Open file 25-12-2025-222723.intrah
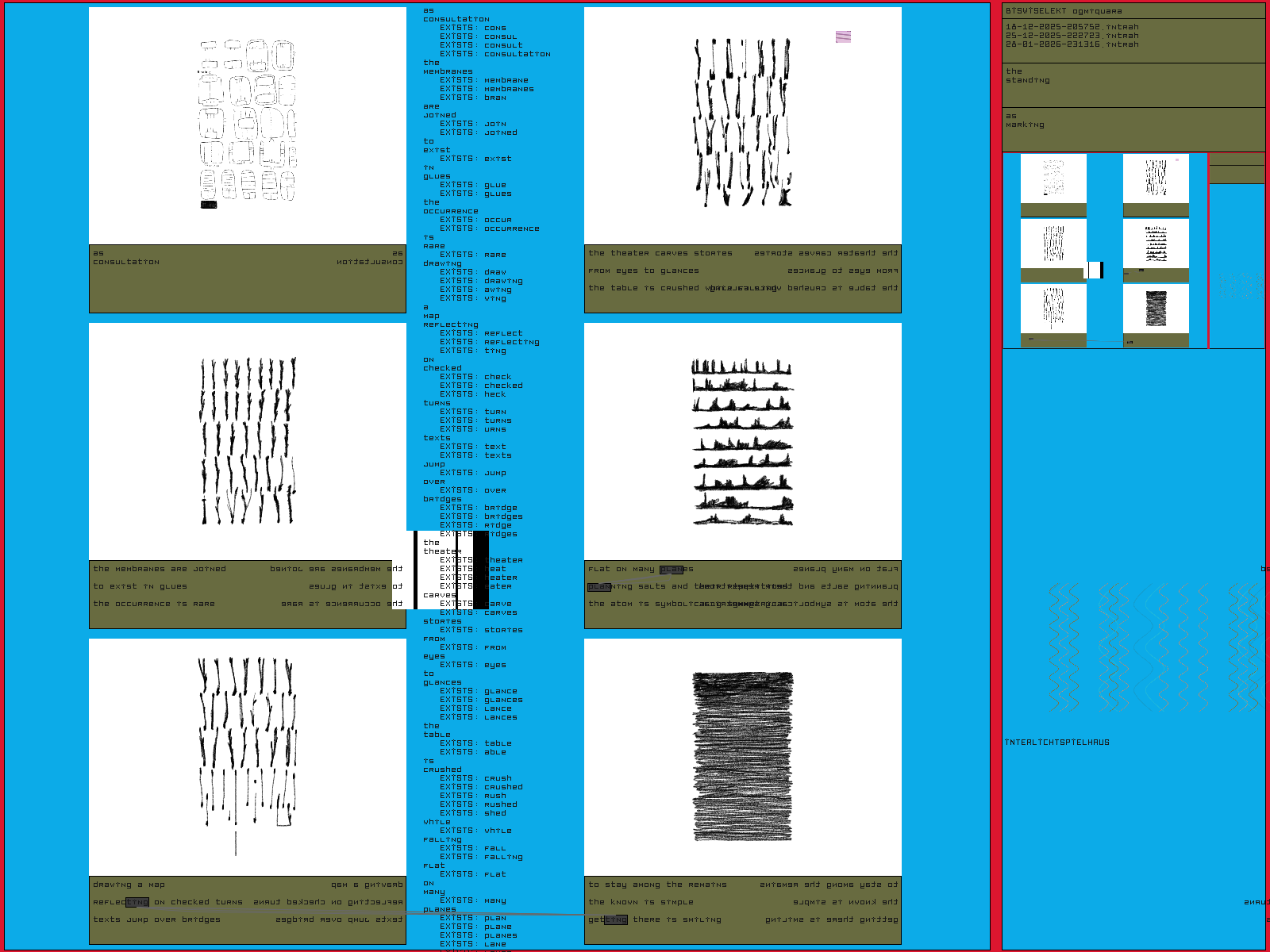Viewport: 1270px width, 952px height. point(1072,36)
